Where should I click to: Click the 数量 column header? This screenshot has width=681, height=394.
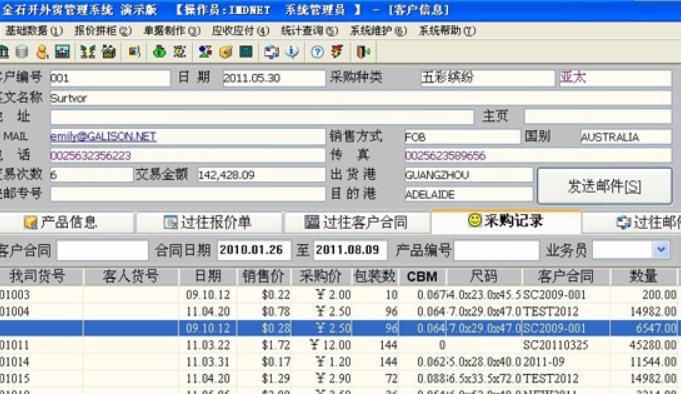pyautogui.click(x=643, y=277)
